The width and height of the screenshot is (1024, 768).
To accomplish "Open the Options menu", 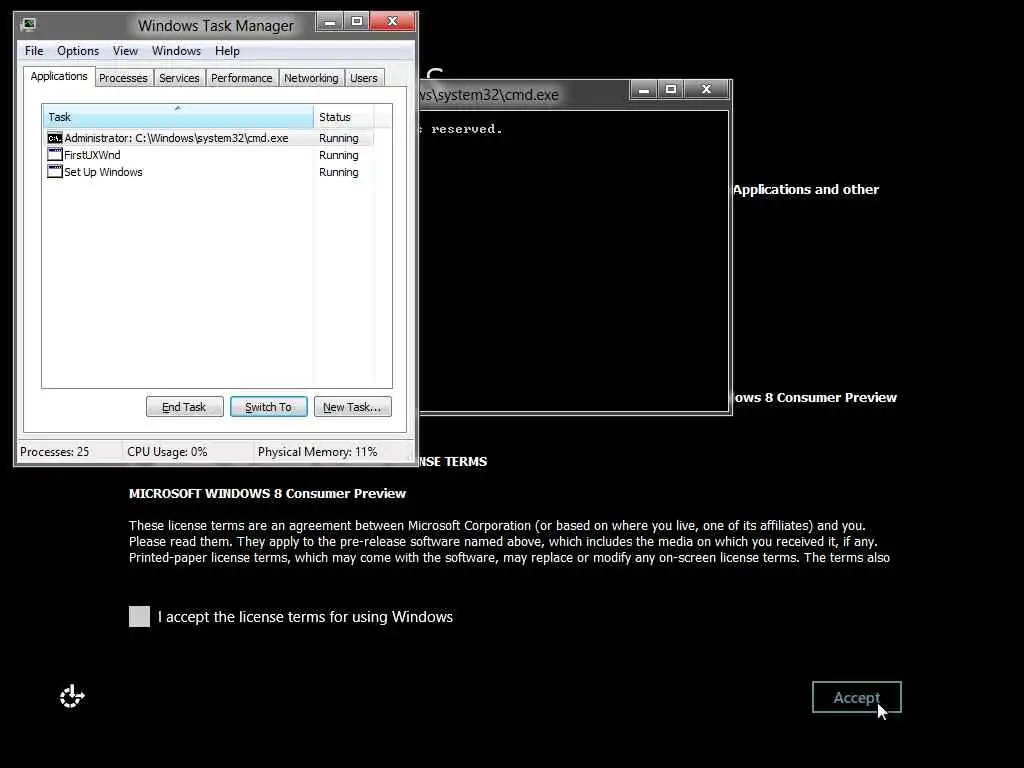I will [x=78, y=51].
